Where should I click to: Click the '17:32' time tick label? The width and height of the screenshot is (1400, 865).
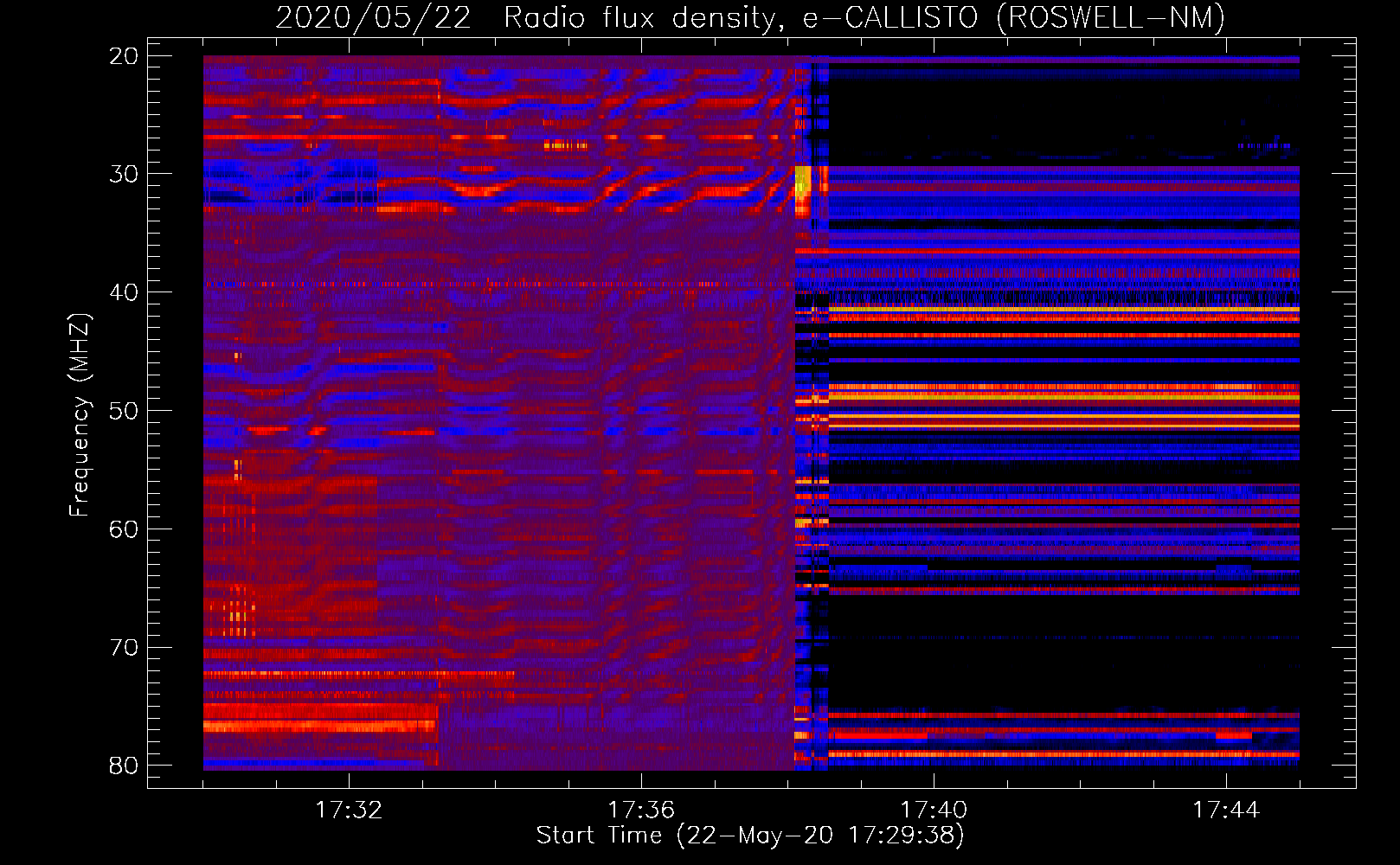[349, 811]
